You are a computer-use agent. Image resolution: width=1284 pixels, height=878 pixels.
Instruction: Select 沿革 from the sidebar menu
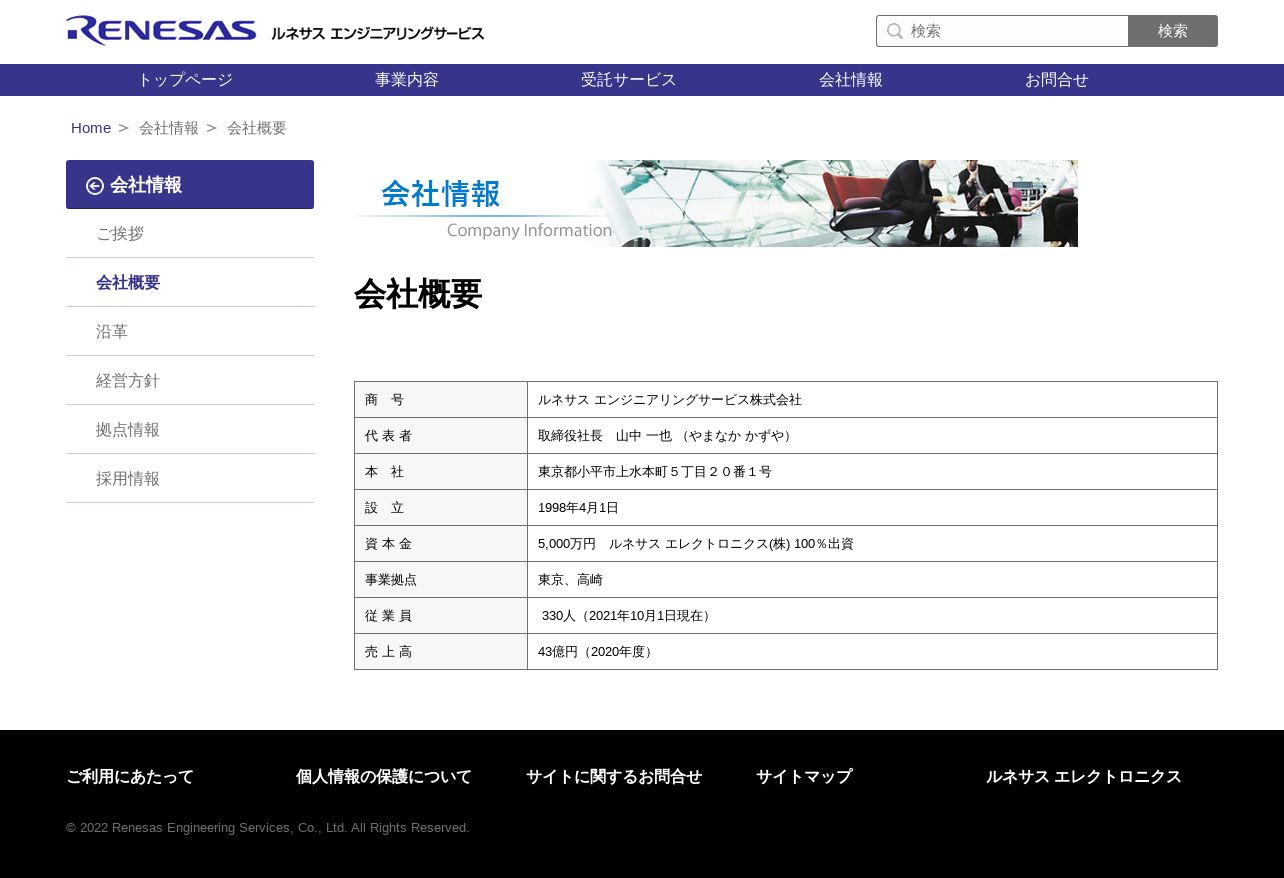[x=112, y=331]
